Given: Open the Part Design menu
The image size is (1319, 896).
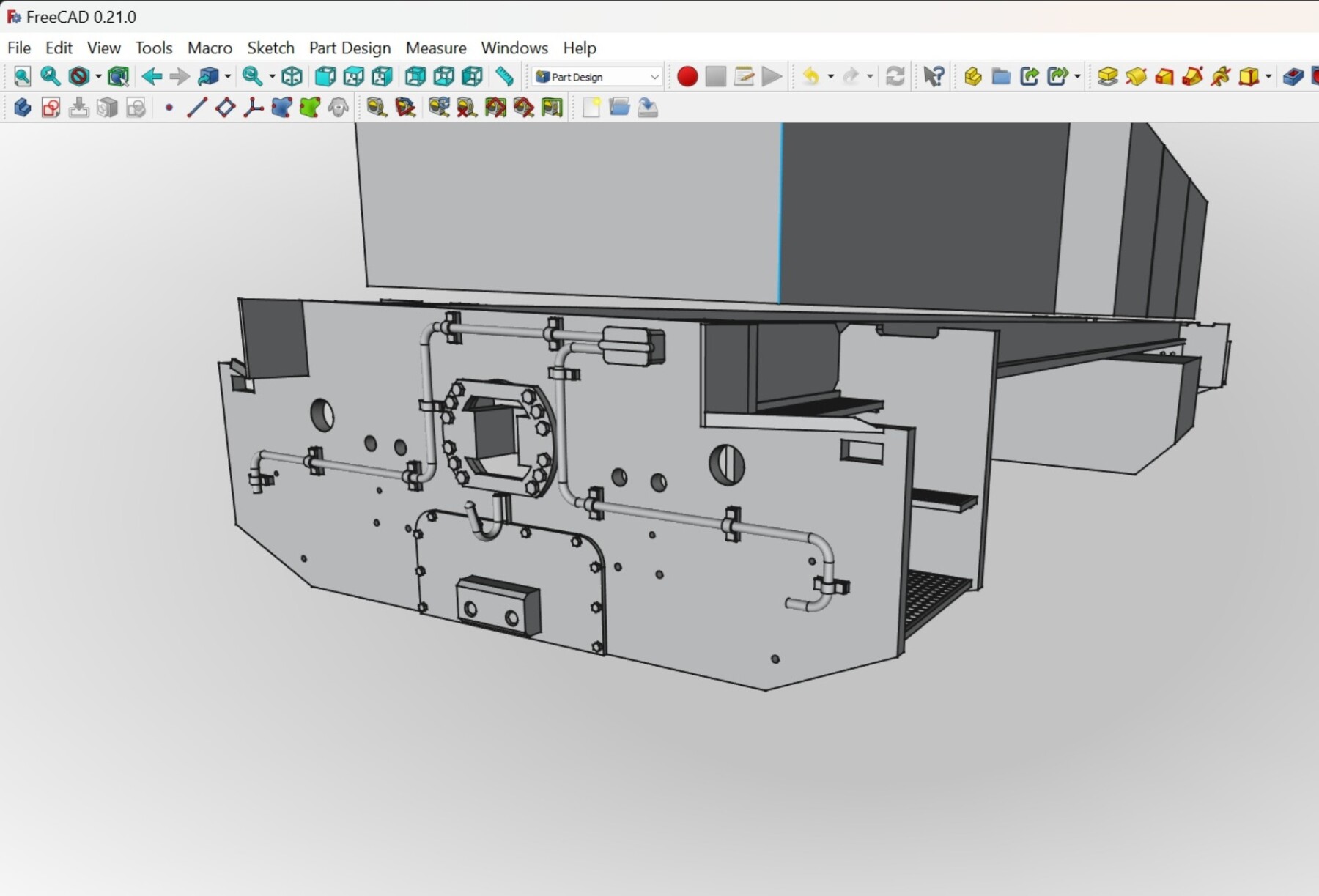Looking at the screenshot, I should click(x=350, y=48).
